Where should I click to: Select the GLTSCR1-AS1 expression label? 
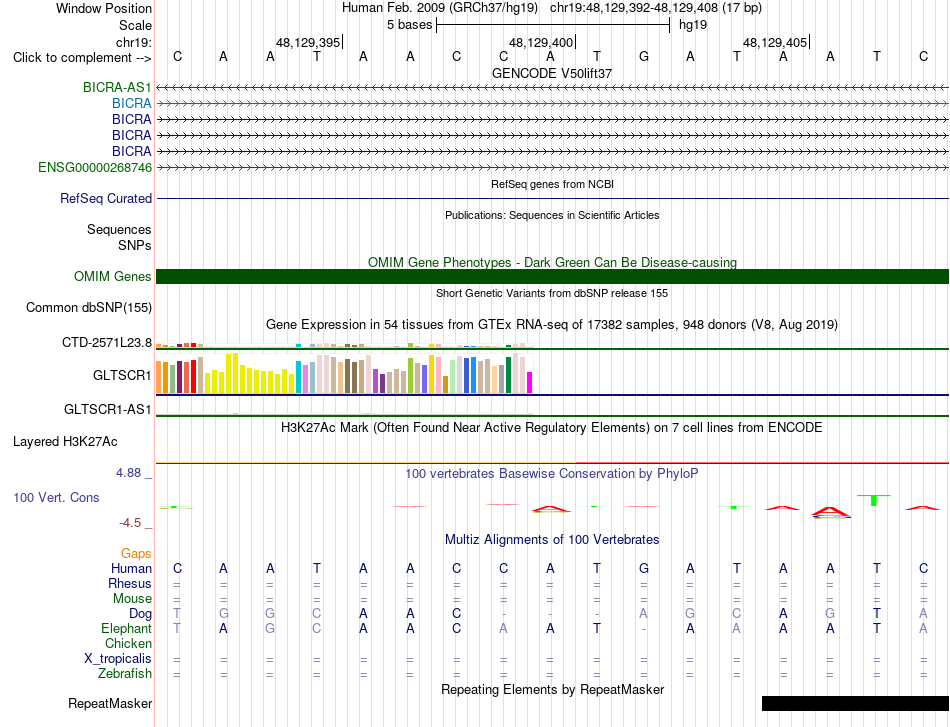click(x=108, y=409)
